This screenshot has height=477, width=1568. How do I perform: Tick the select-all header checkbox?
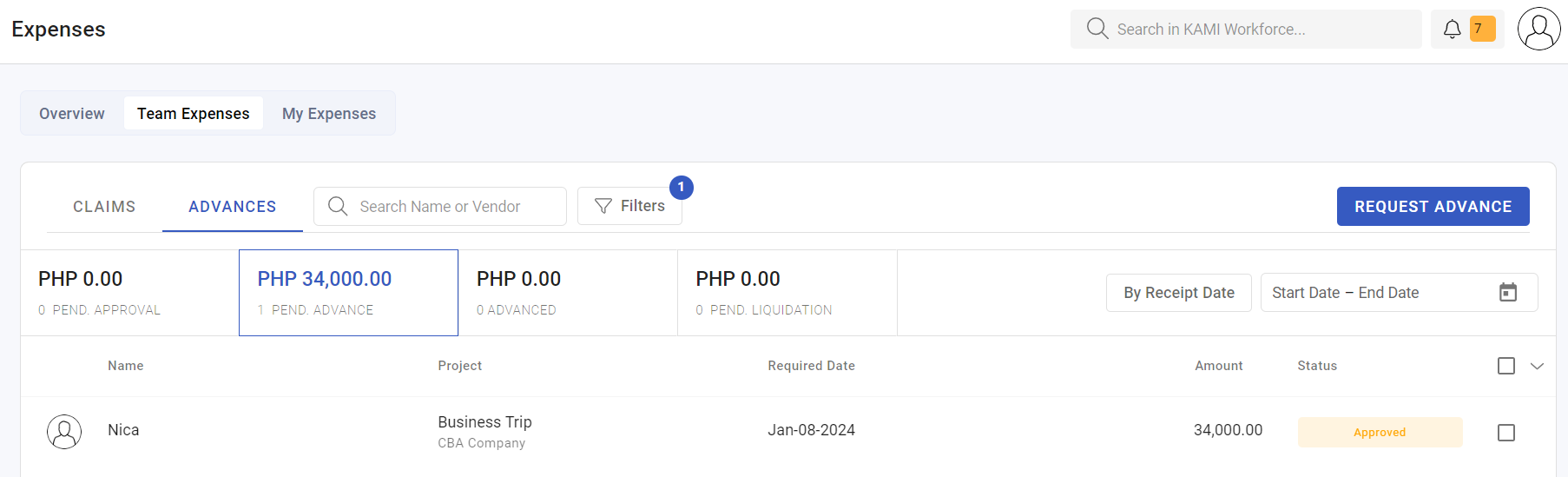(x=1506, y=366)
